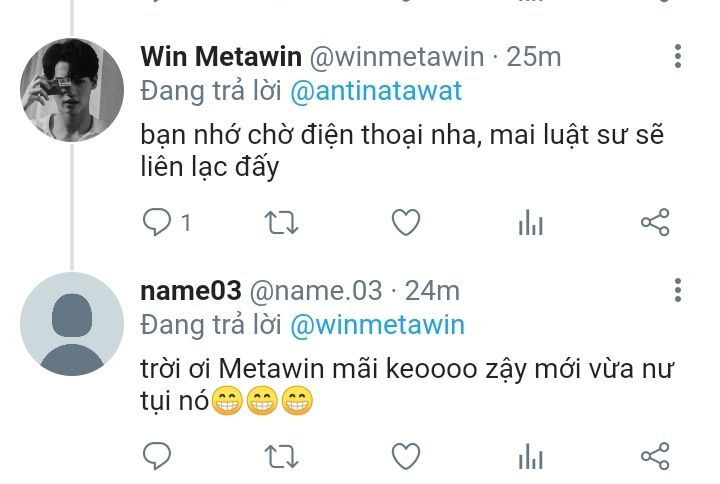Like the tweet from name03

(x=406, y=456)
